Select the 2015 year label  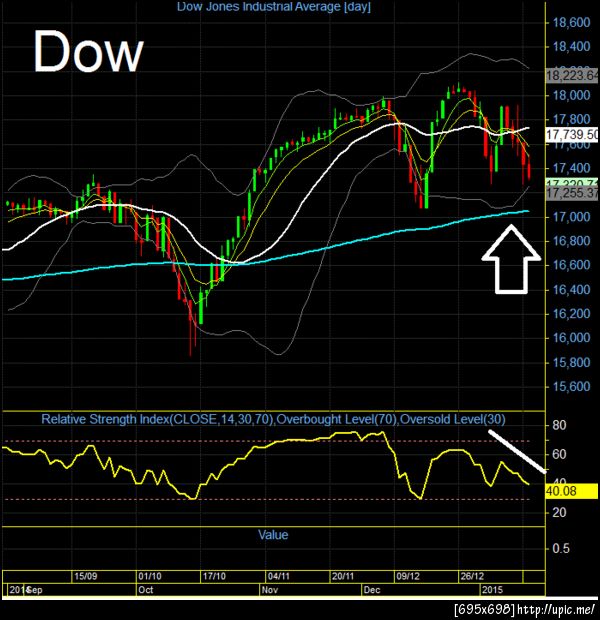tap(492, 590)
